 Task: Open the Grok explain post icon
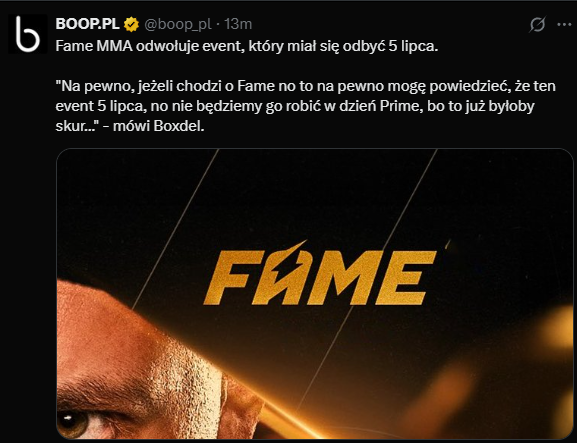click(537, 25)
